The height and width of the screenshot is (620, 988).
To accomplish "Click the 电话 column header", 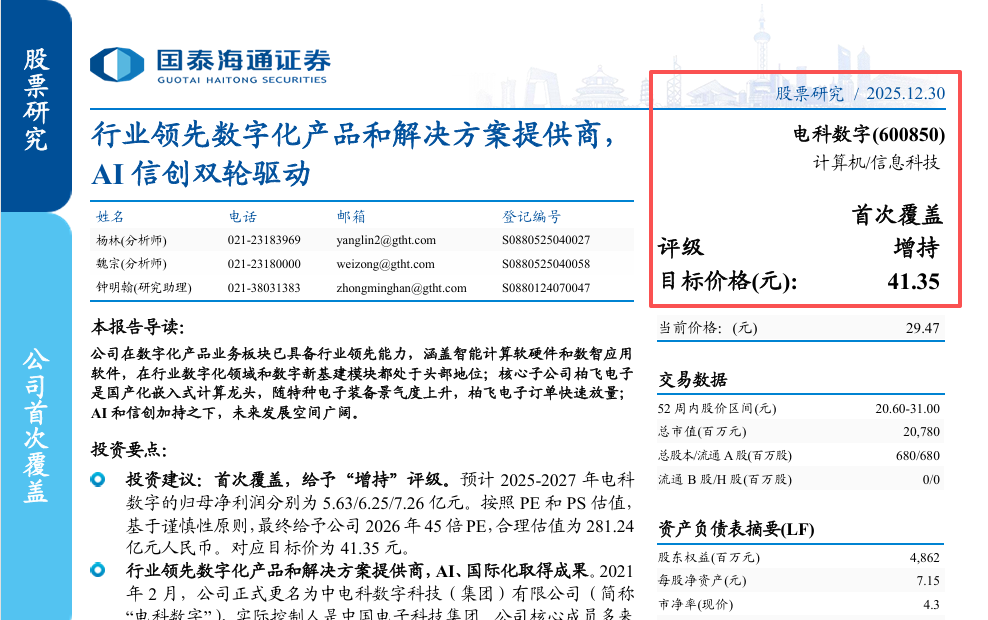I will (243, 217).
